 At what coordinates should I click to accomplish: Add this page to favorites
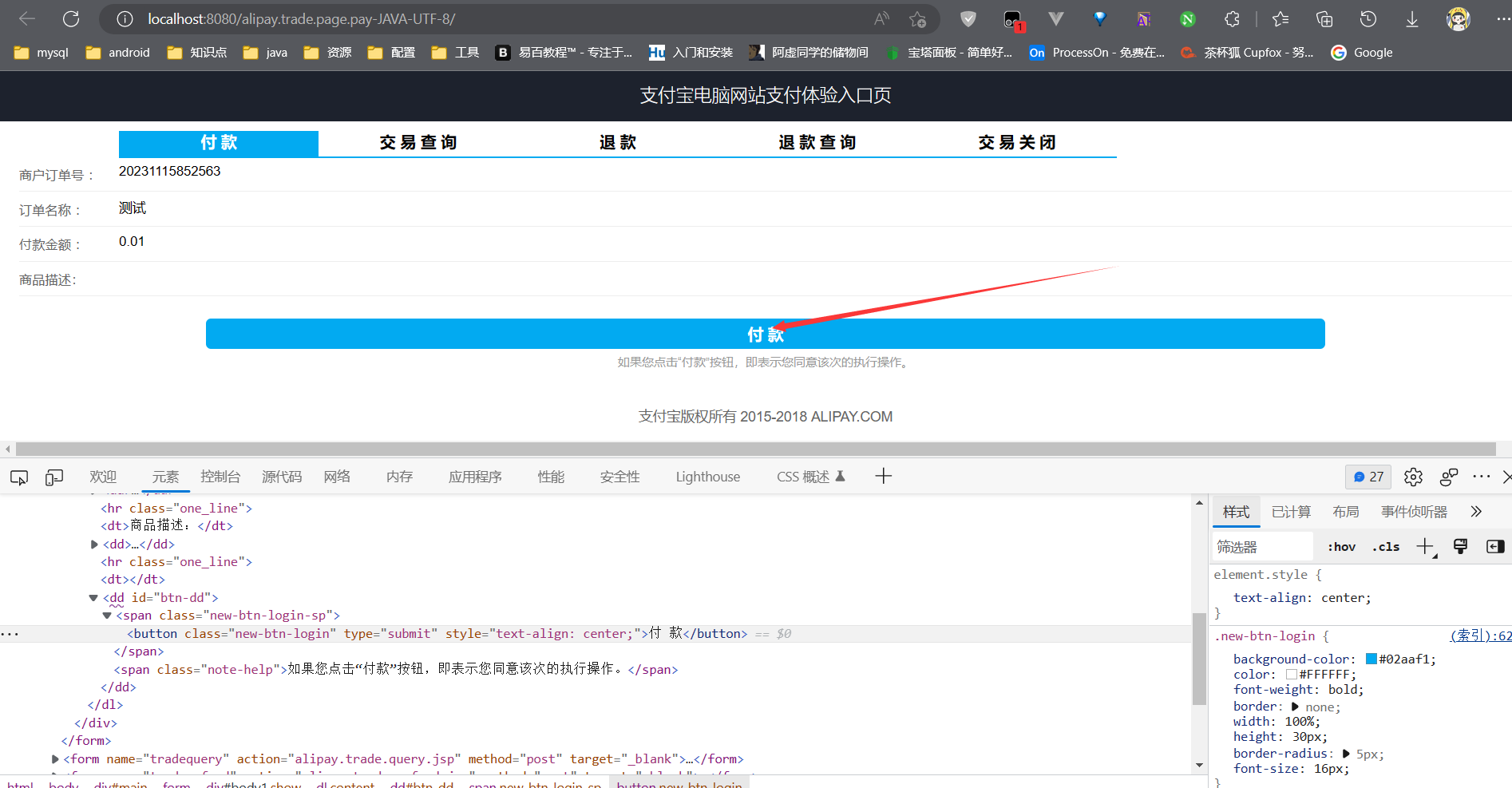(917, 18)
